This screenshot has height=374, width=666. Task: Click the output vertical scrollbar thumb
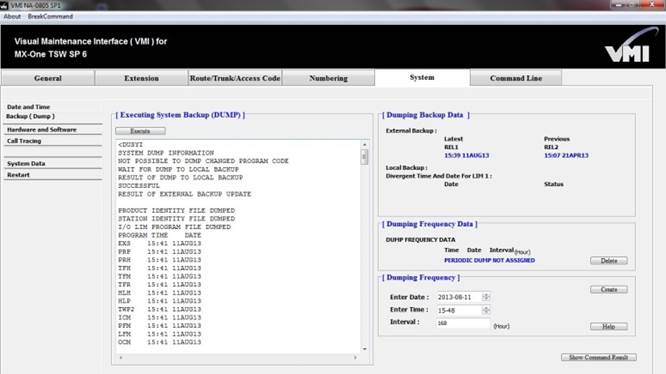(x=364, y=157)
